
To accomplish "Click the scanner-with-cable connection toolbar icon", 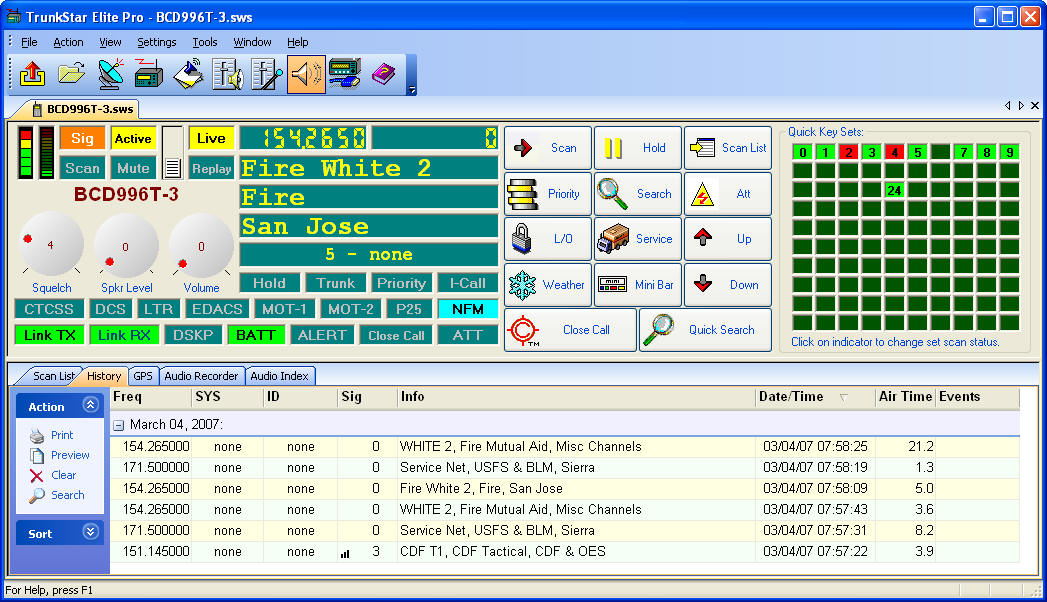I will click(x=345, y=74).
